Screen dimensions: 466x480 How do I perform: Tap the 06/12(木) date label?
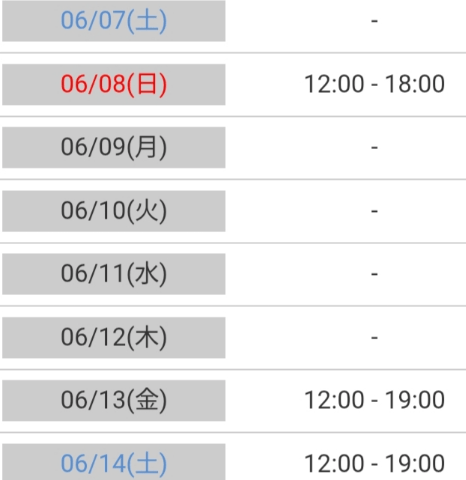114,338
